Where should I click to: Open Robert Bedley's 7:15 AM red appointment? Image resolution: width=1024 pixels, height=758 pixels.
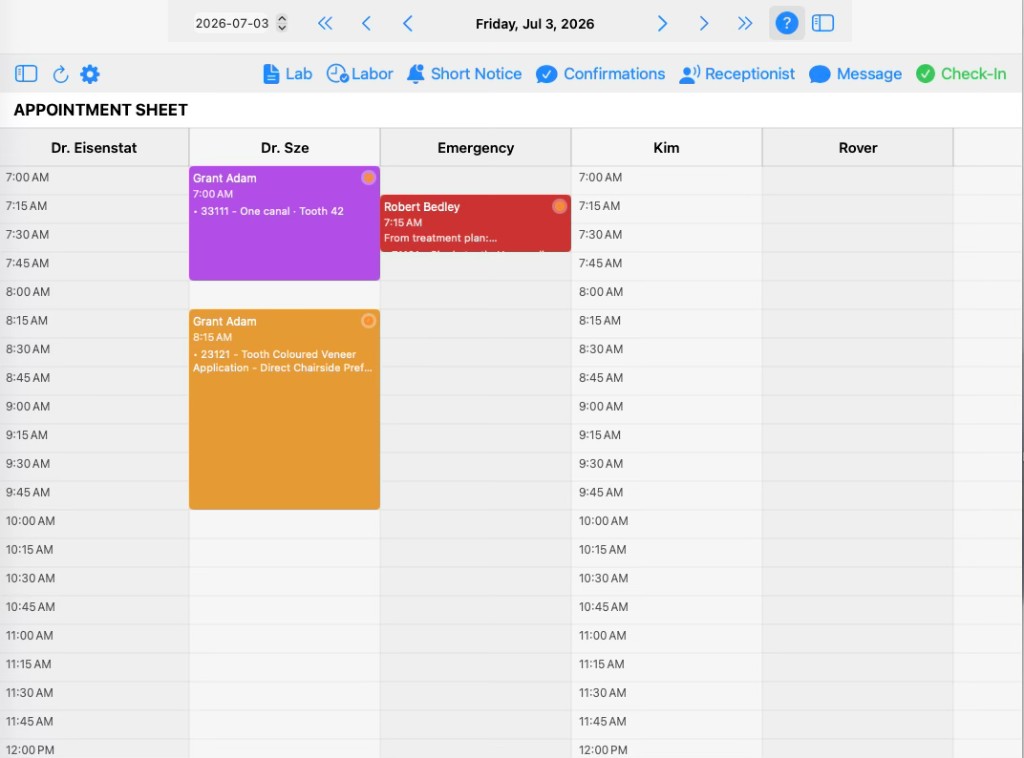pyautogui.click(x=475, y=223)
